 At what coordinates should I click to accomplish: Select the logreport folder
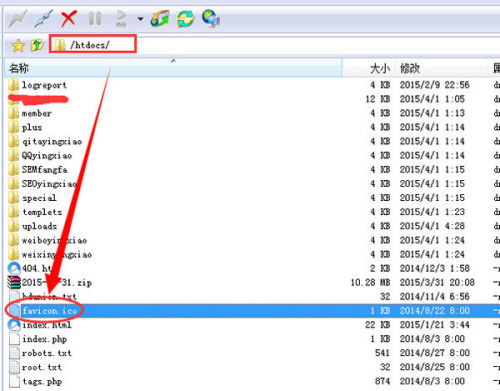tap(44, 85)
